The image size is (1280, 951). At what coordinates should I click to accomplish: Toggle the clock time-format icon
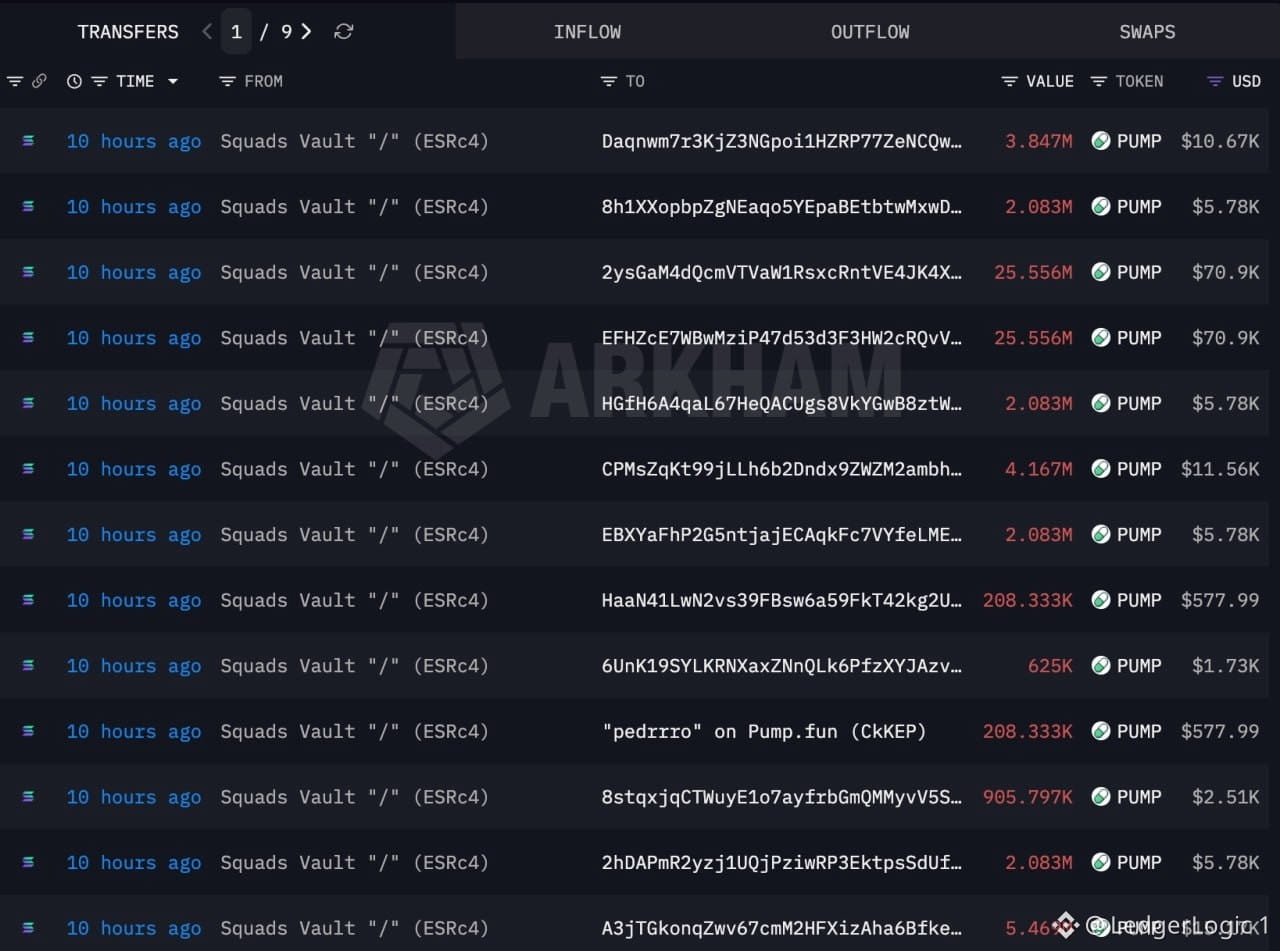point(74,81)
